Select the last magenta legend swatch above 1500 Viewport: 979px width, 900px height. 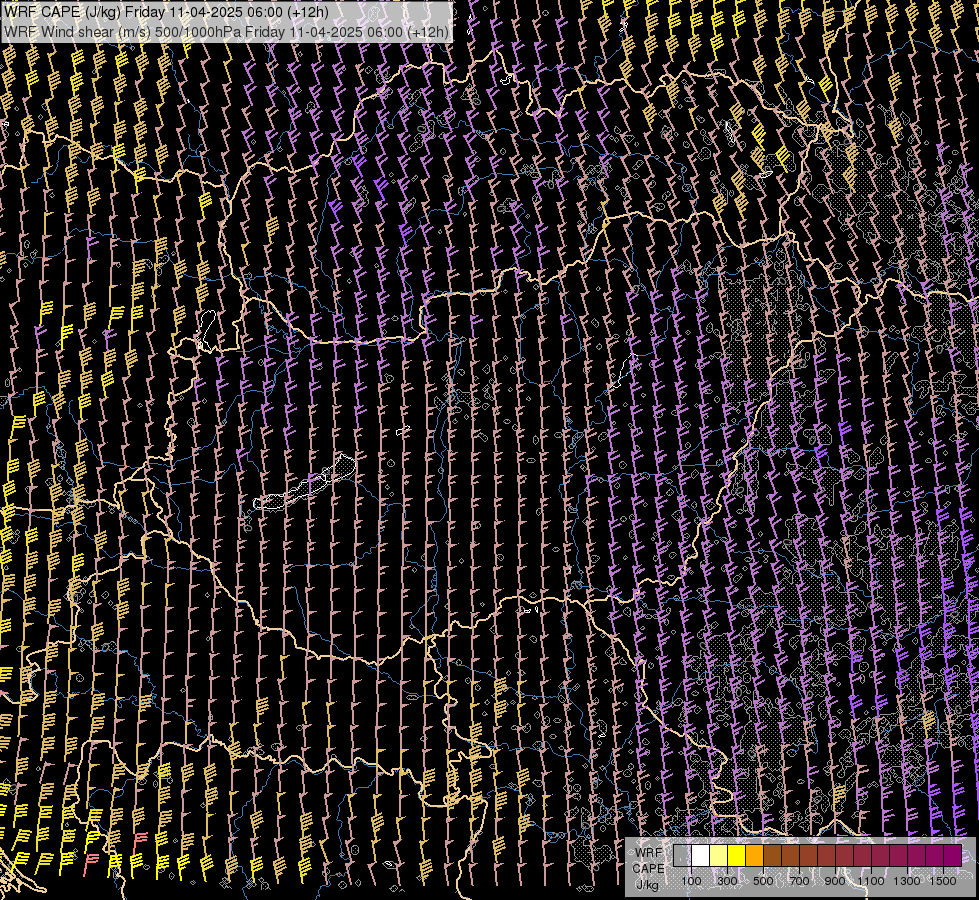click(953, 855)
